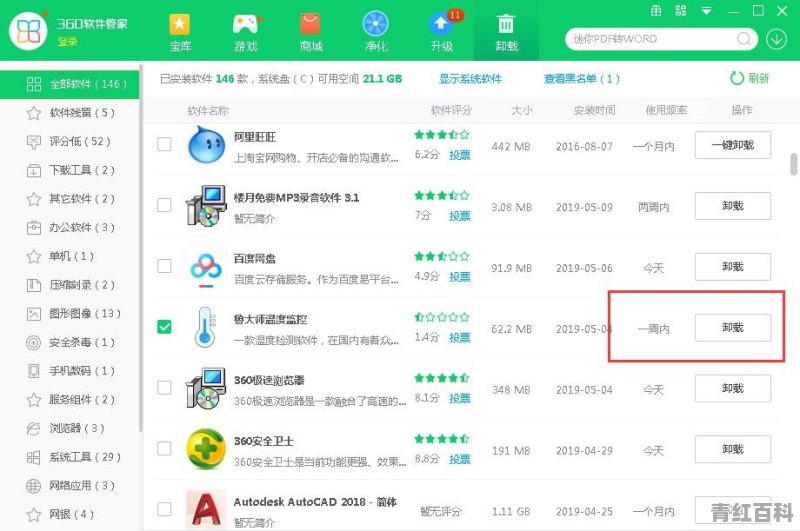The height and width of the screenshot is (531, 800).
Task: Check the Autodesk AutoCAD 2018 checkbox
Action: coord(164,509)
